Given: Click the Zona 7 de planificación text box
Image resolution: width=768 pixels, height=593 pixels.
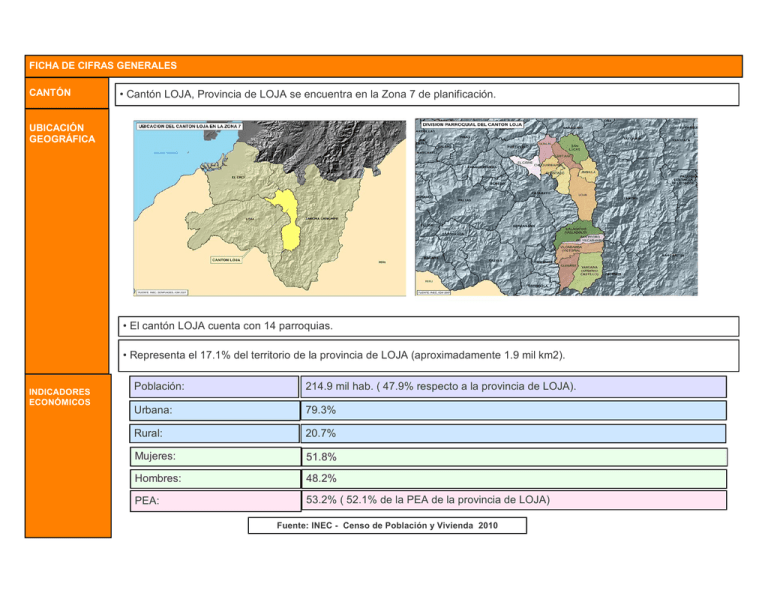Looking at the screenshot, I should tap(425, 95).
